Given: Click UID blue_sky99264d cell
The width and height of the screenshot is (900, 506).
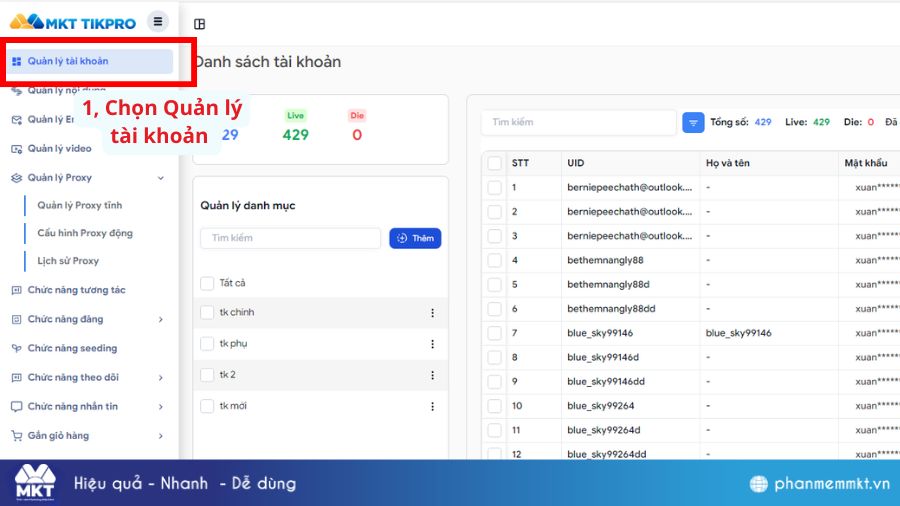Looking at the screenshot, I should (604, 430).
